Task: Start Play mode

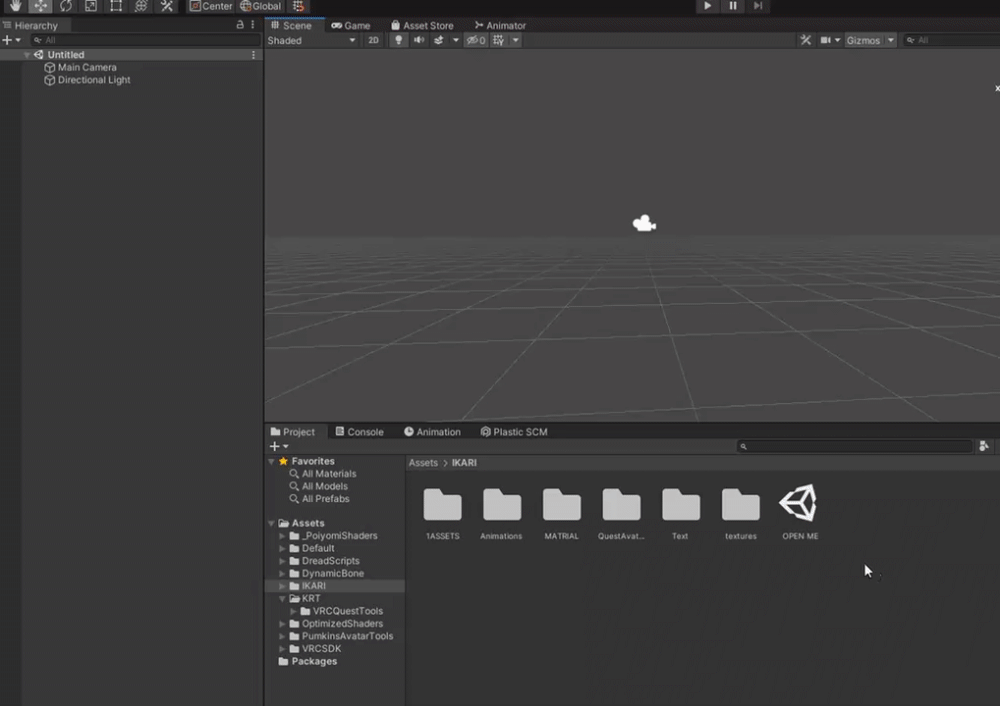Action: coord(707,6)
